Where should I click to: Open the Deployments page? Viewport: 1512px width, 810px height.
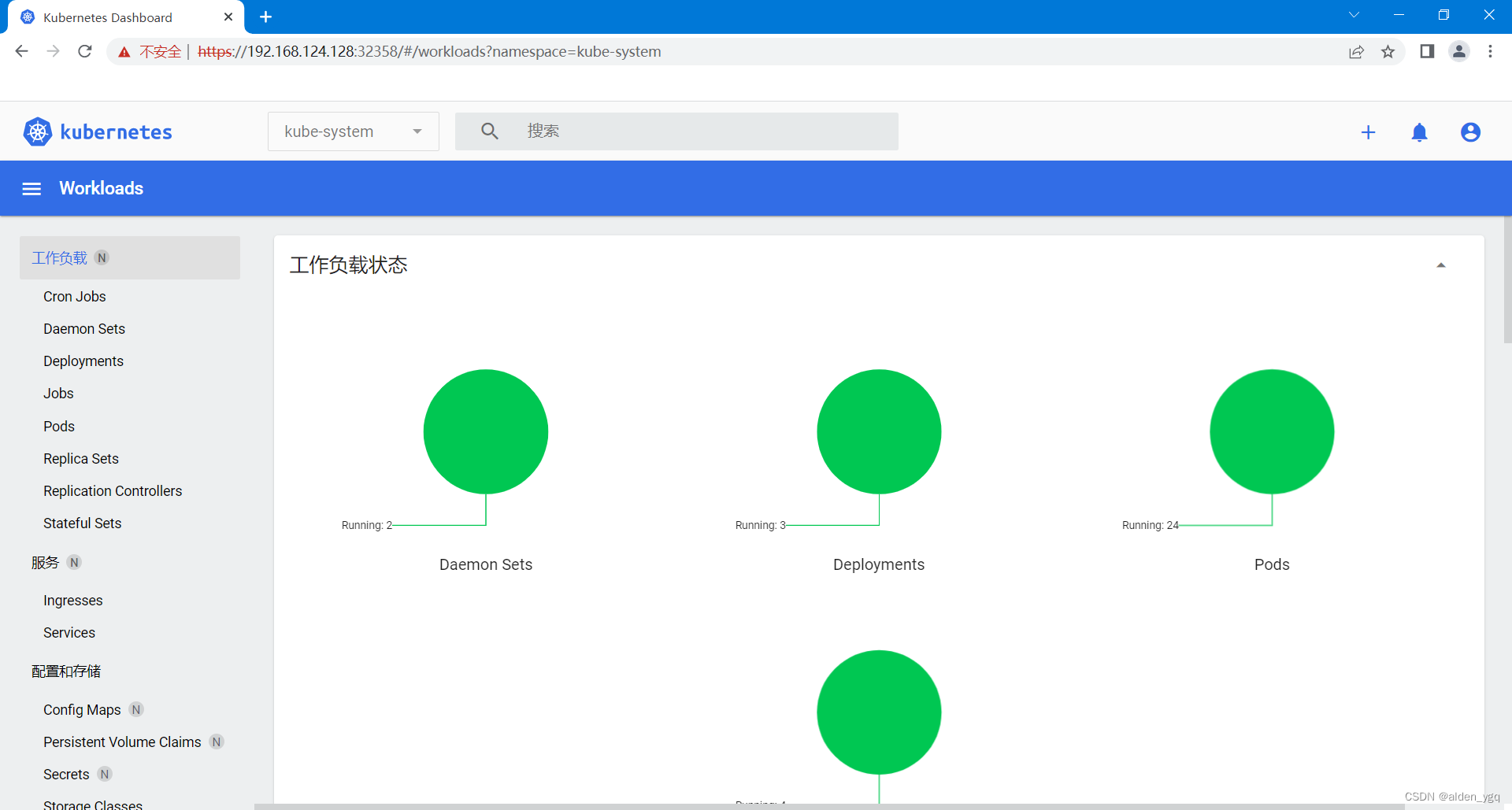point(83,361)
